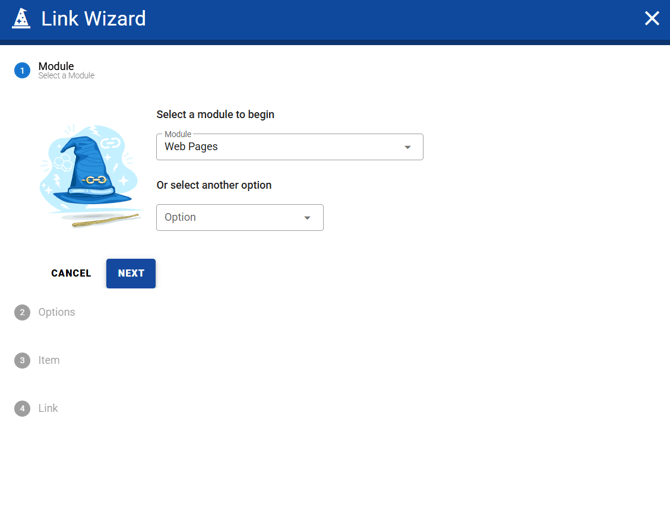Click the wizard hat logo in header

tap(21, 19)
